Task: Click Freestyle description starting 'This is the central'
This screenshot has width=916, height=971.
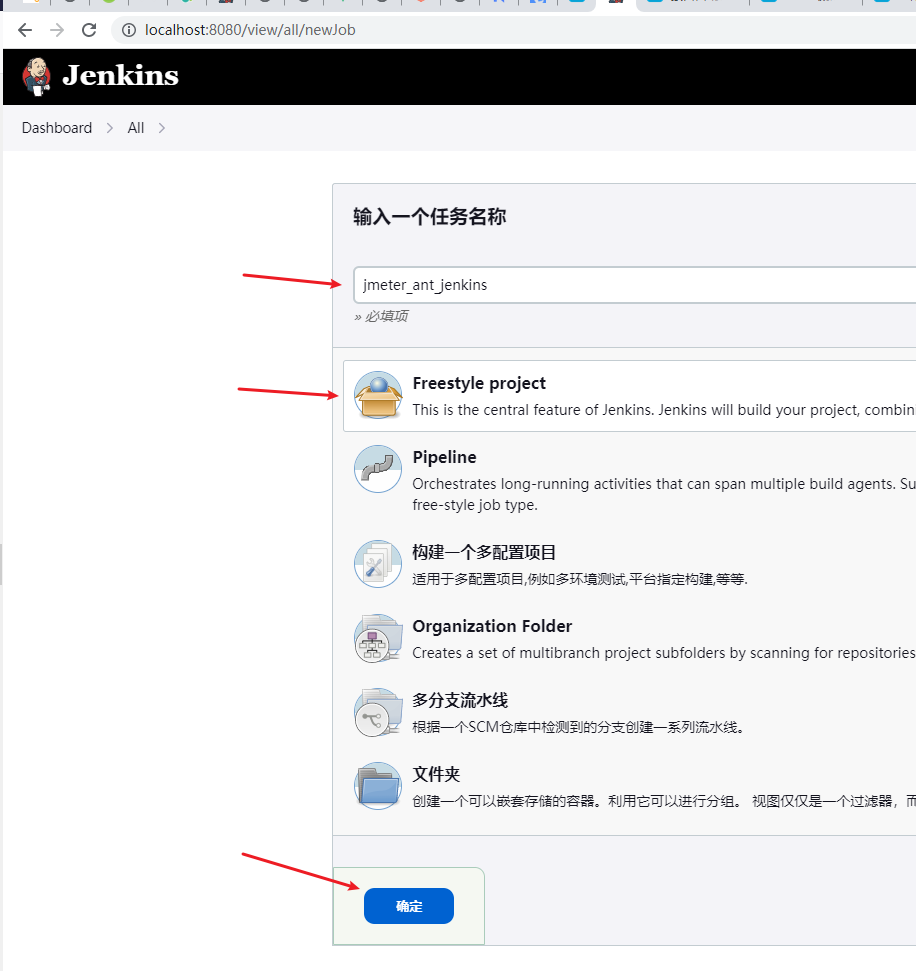Action: tap(664, 410)
